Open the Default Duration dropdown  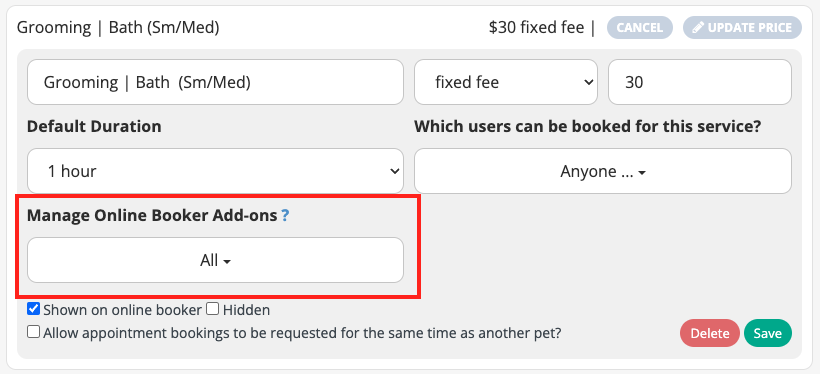coord(215,171)
